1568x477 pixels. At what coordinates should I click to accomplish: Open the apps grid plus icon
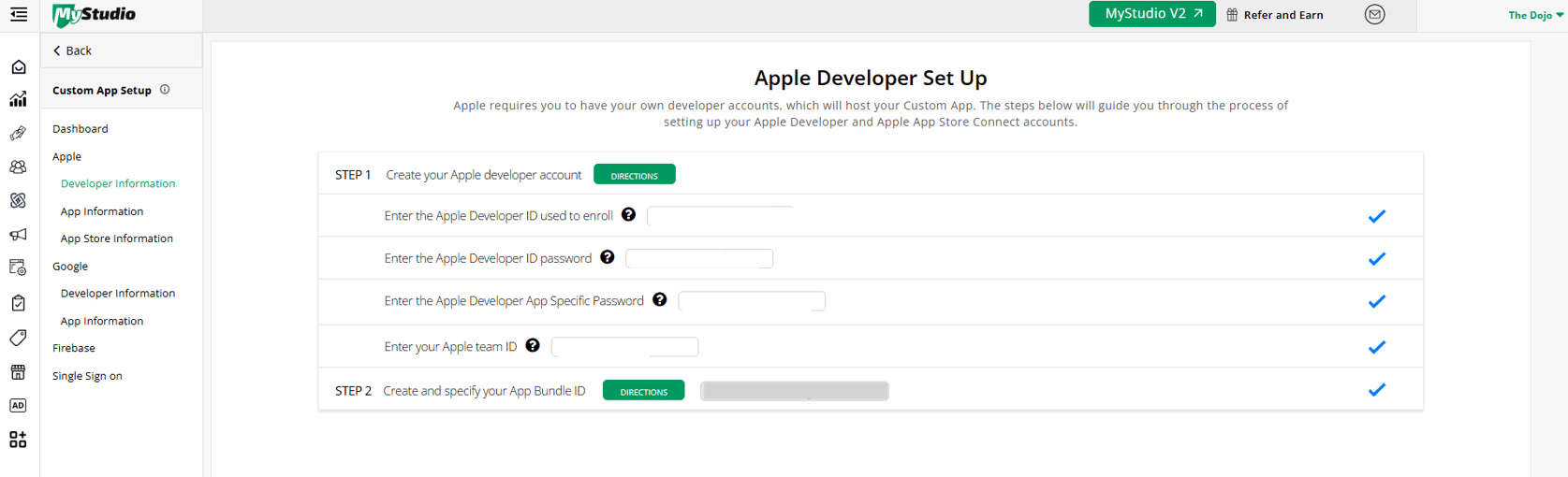click(x=18, y=440)
